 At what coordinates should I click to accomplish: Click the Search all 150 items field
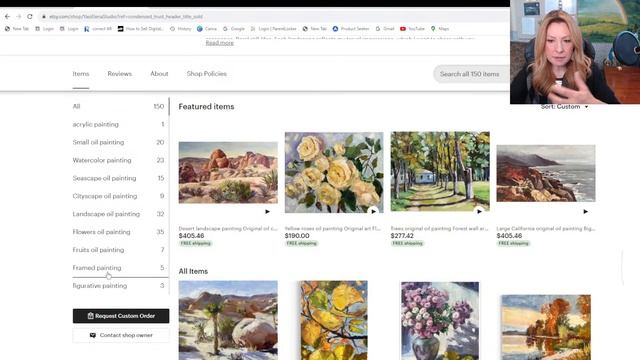click(x=471, y=74)
